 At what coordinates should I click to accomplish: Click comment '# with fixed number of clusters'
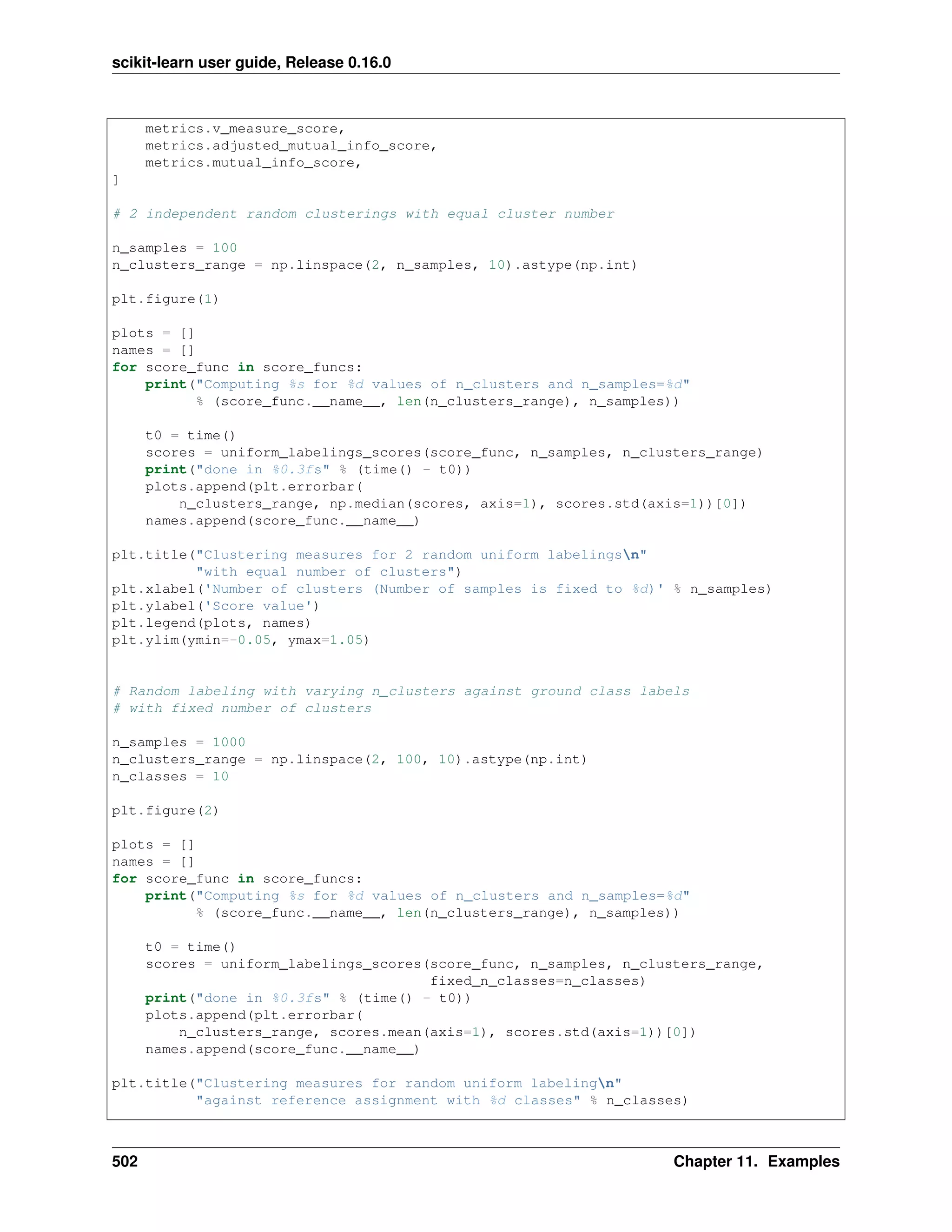click(242, 709)
